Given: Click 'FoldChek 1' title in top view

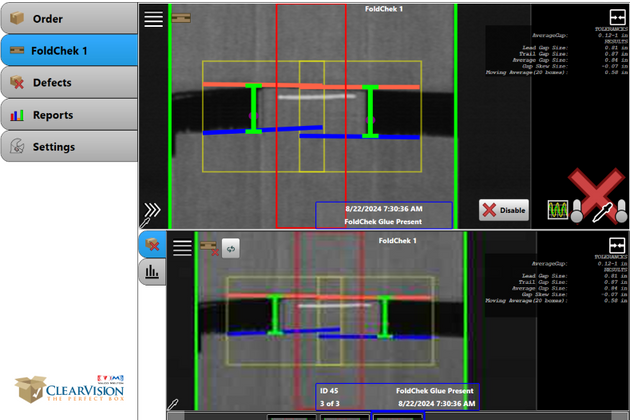Looking at the screenshot, I should (384, 9).
